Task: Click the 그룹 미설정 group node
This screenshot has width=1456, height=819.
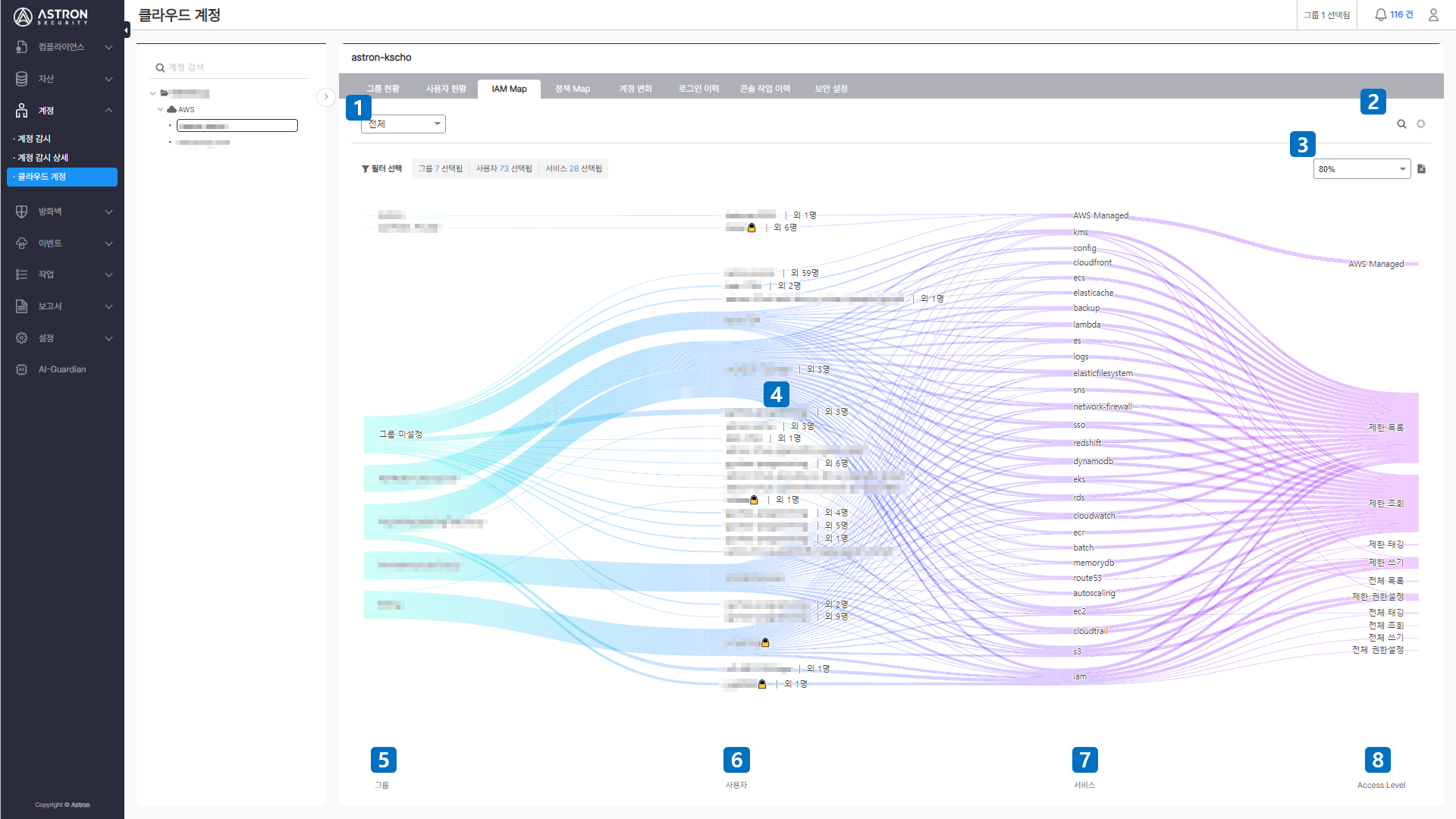Action: 401,435
